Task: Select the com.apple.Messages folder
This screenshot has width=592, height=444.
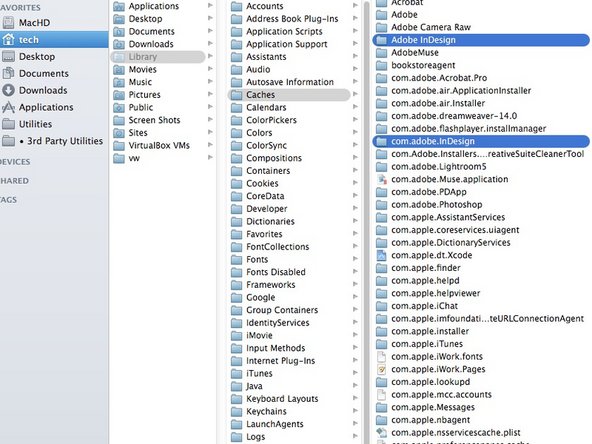Action: point(433,407)
